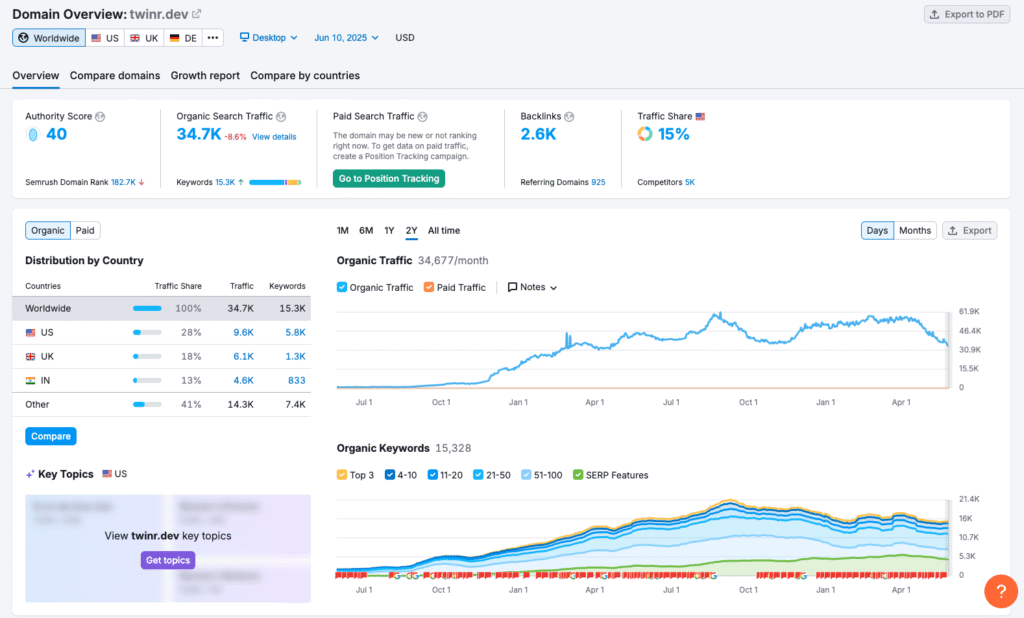Click US traffic value 9.6K
Viewport: 1024px width, 618px height.
click(x=244, y=333)
